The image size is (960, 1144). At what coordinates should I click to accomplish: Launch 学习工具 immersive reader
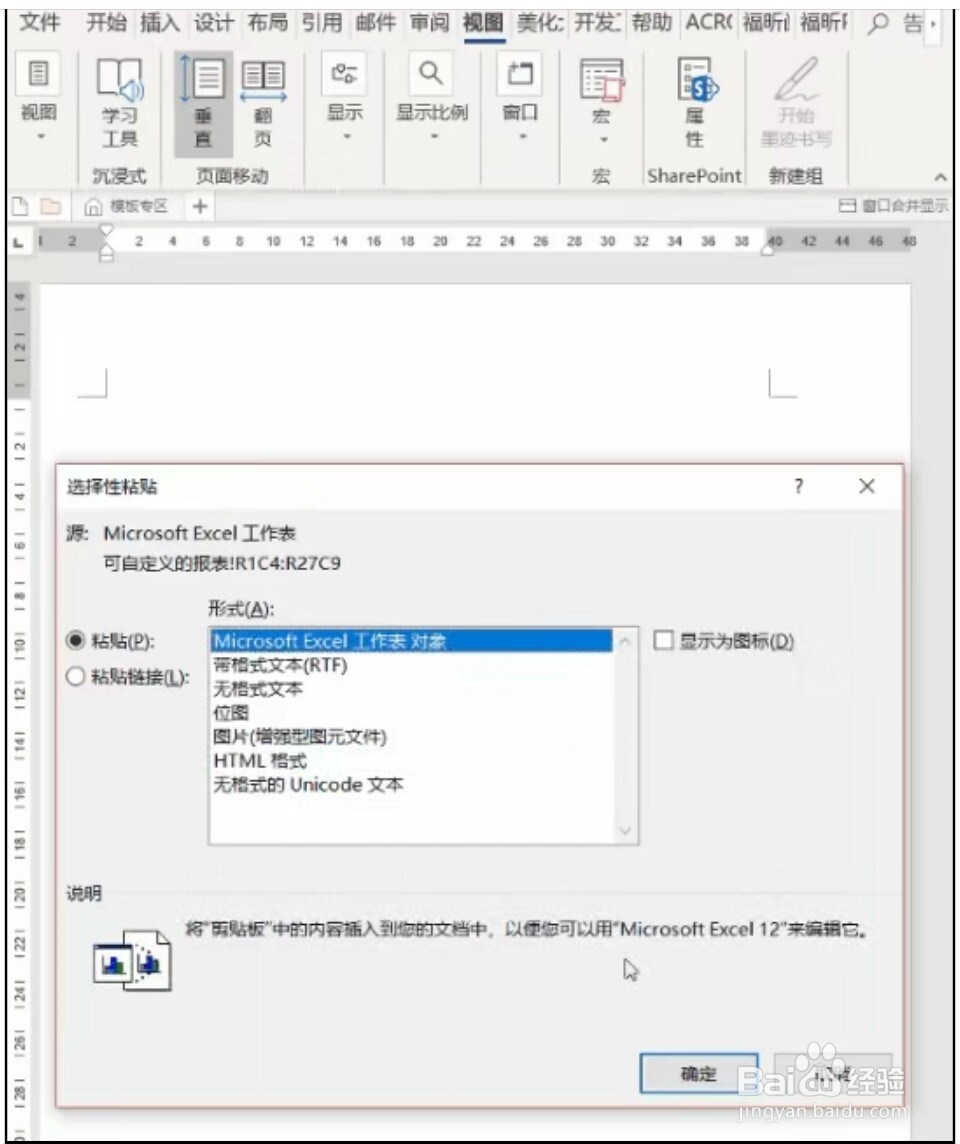120,103
